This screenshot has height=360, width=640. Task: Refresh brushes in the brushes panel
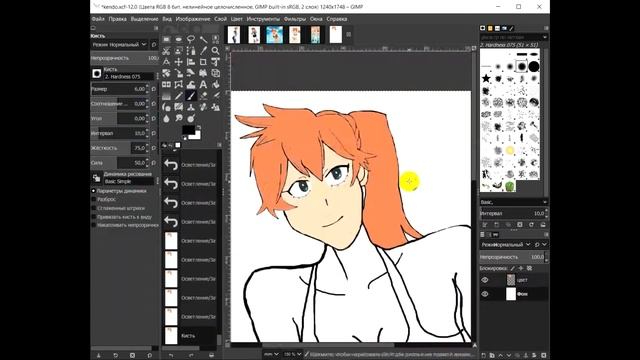[531, 225]
